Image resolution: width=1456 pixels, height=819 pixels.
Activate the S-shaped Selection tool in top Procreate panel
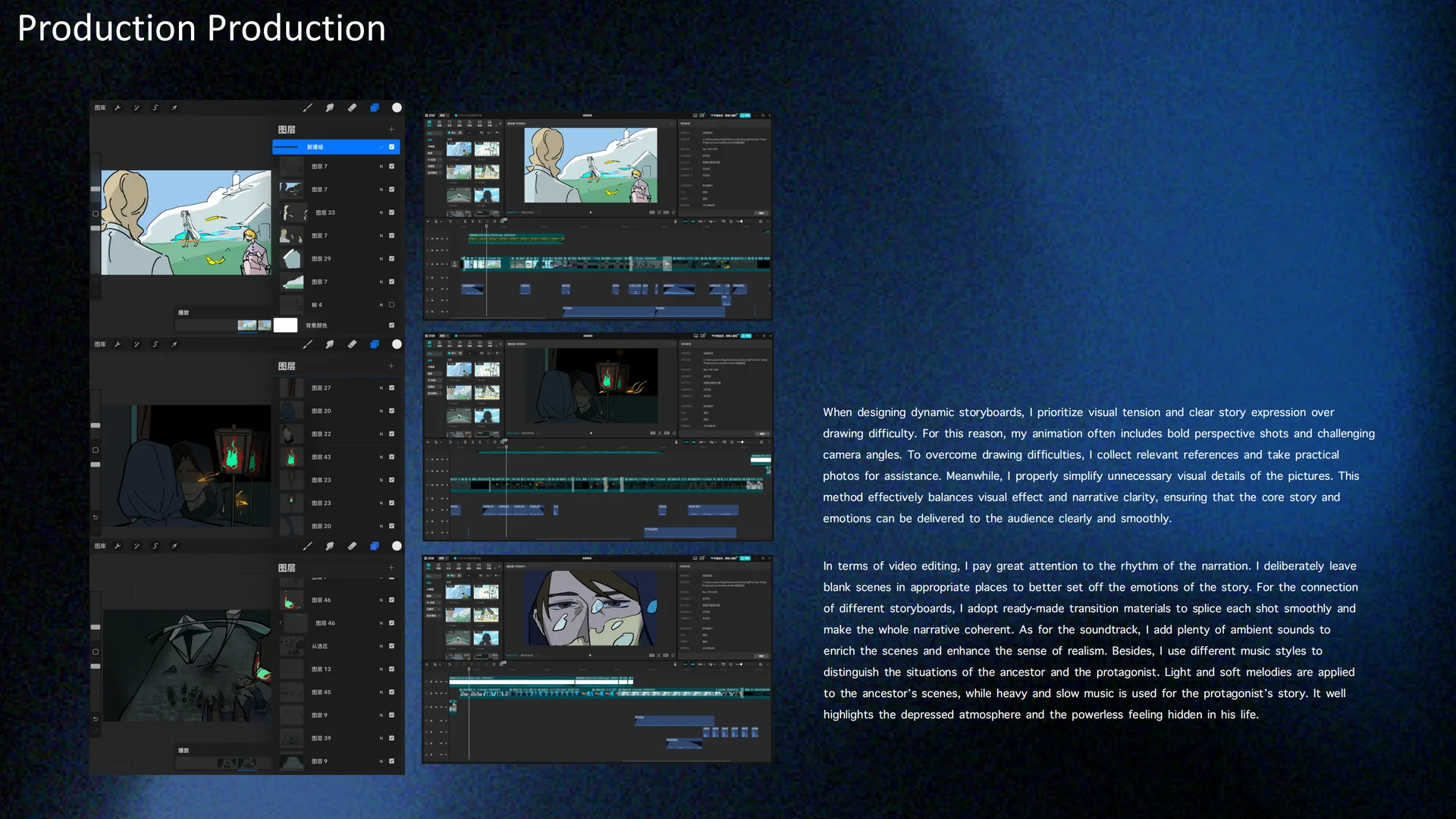click(155, 108)
